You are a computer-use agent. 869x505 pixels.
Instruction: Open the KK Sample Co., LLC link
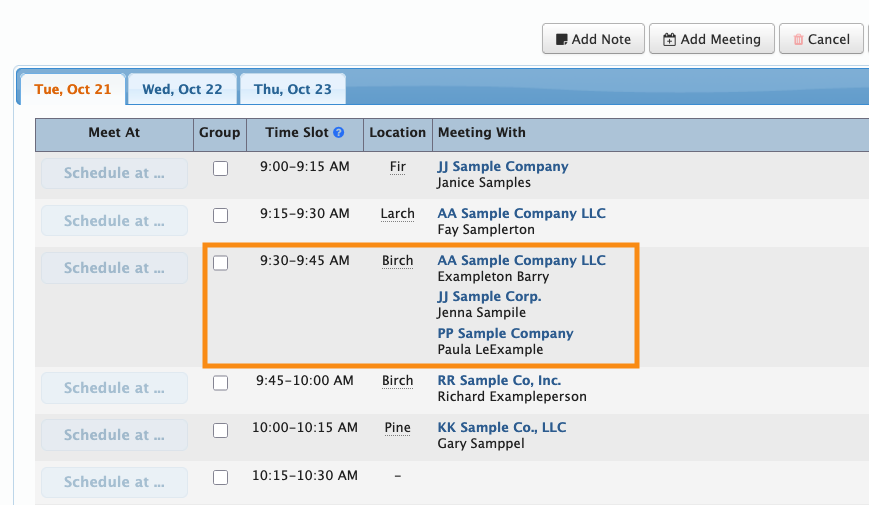[x=502, y=427]
